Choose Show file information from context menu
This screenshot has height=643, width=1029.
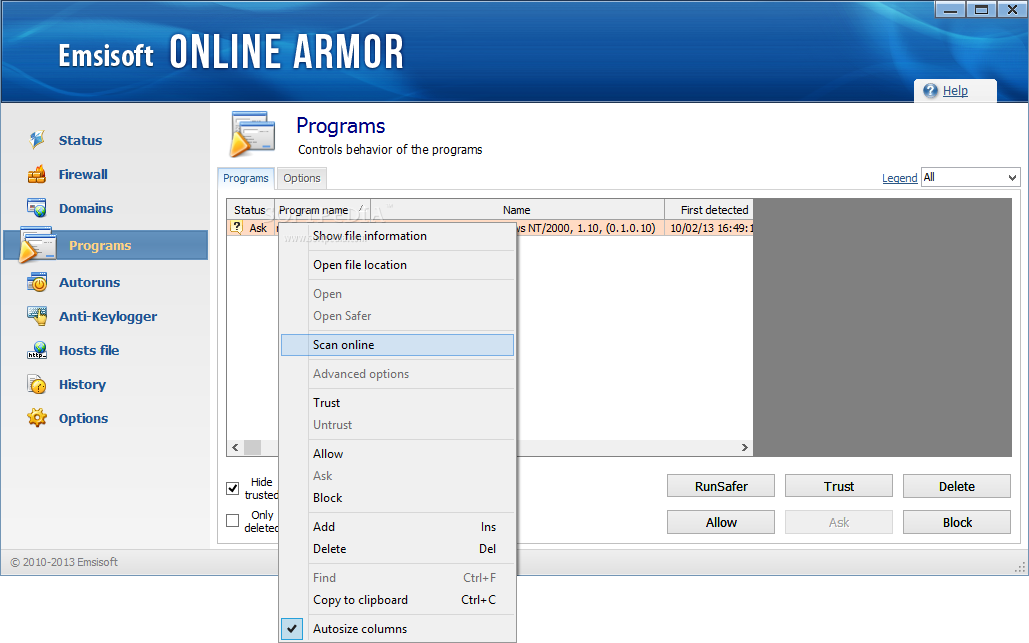click(x=398, y=236)
